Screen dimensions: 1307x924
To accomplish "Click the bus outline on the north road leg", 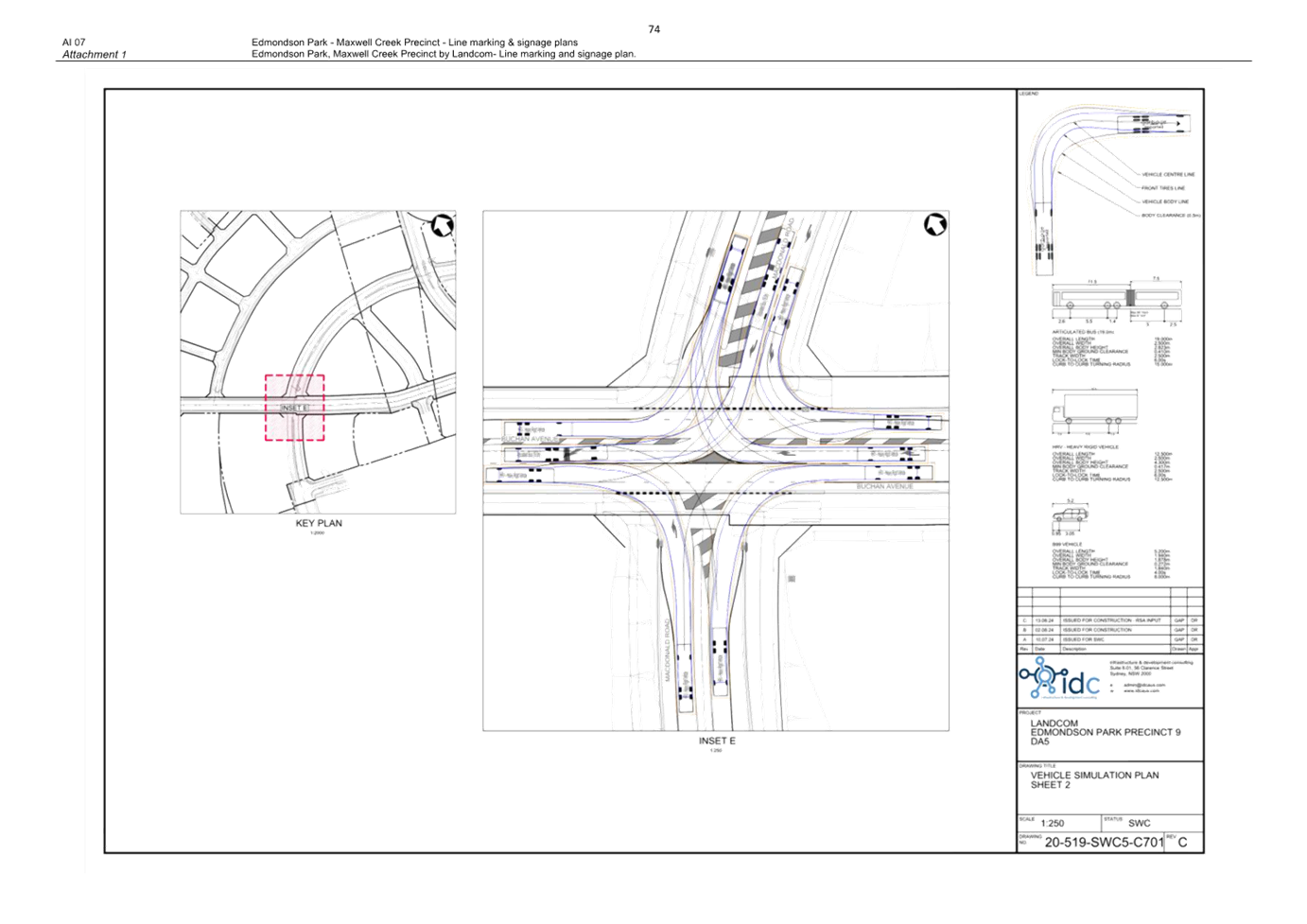I will point(731,270).
